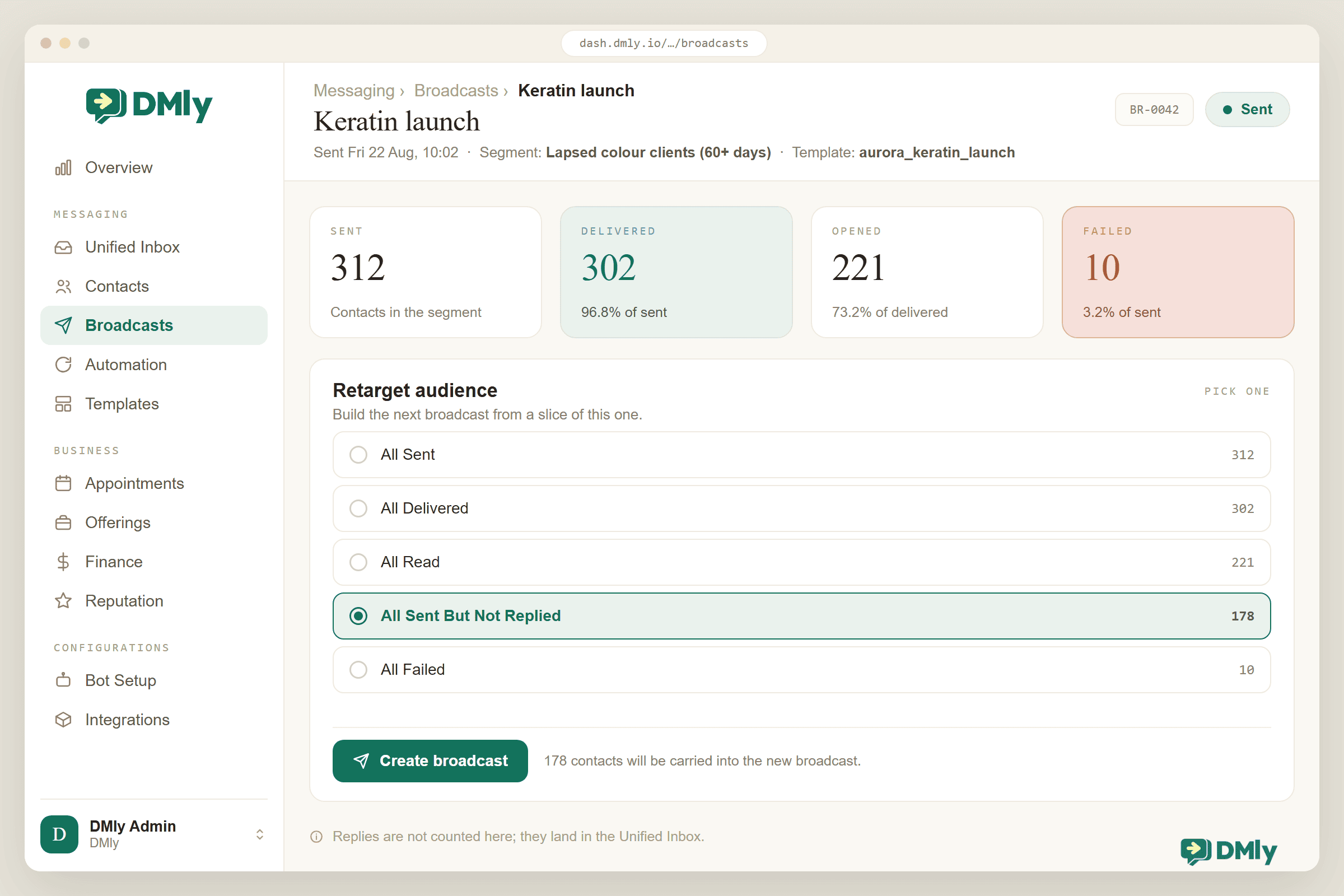Click the Opened 221 stat card
Viewport: 1344px width, 896px height.
(x=927, y=273)
